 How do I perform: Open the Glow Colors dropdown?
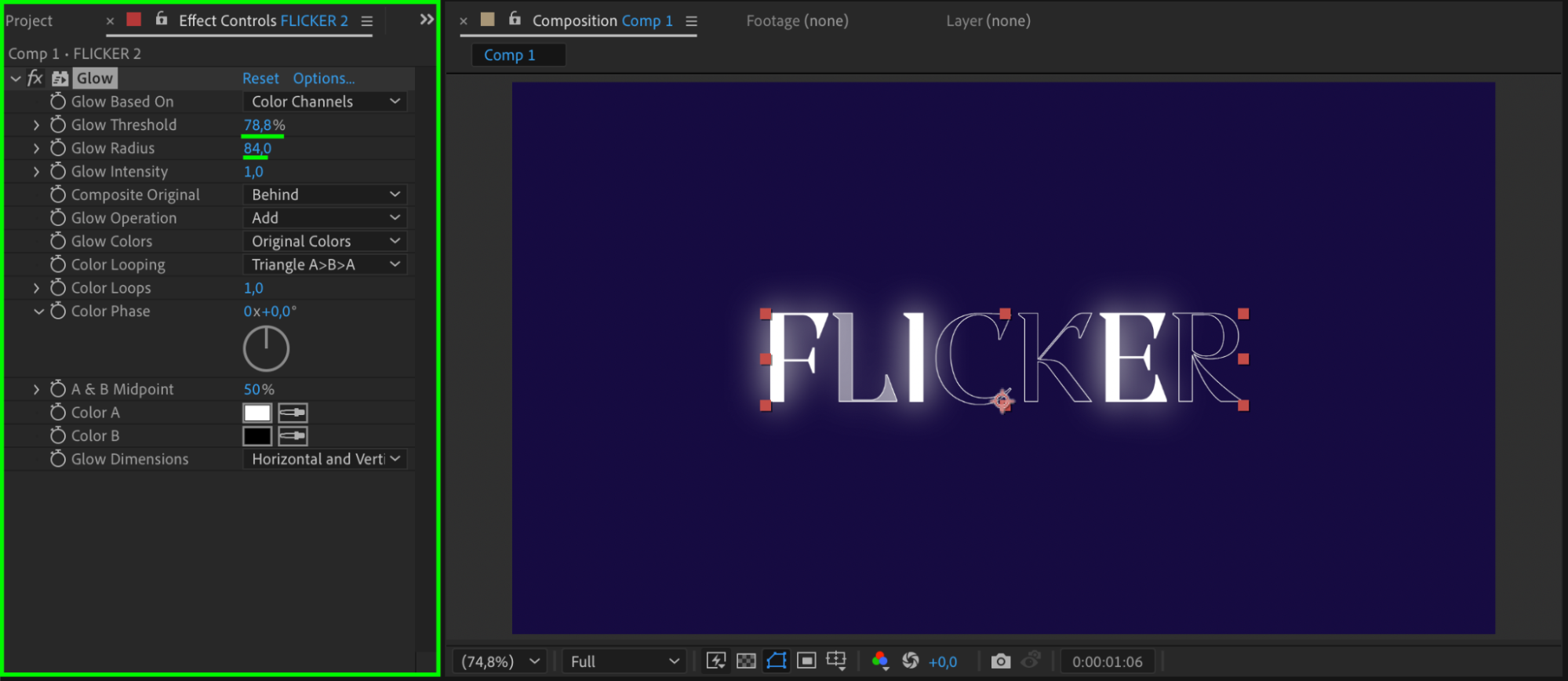pyautogui.click(x=325, y=241)
